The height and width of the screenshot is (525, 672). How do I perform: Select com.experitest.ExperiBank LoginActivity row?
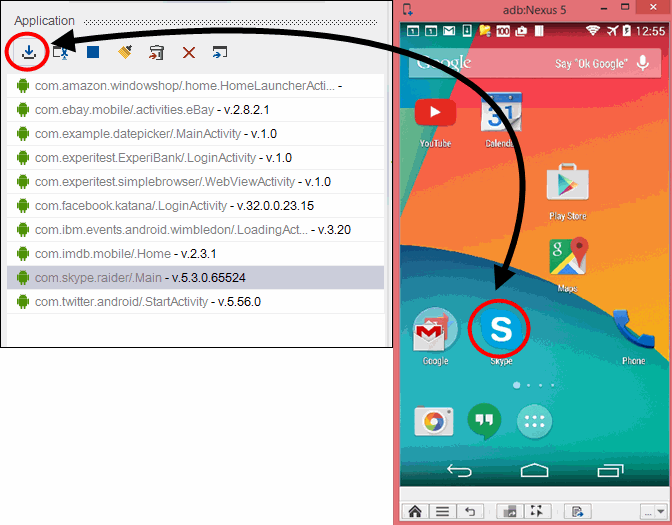[x=195, y=158]
